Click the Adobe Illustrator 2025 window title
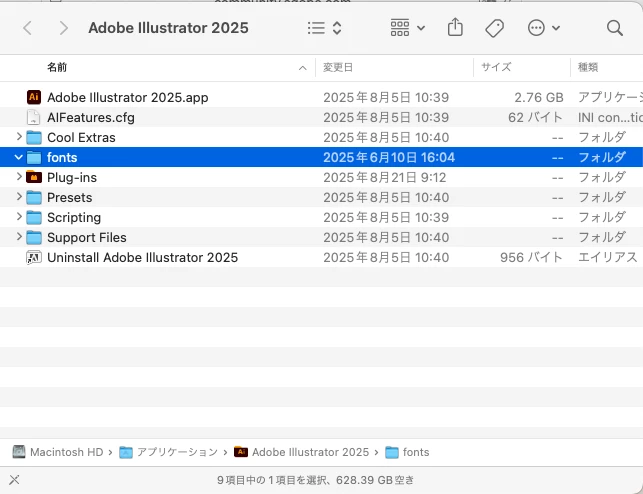Viewport: 643px width, 494px height. point(168,28)
